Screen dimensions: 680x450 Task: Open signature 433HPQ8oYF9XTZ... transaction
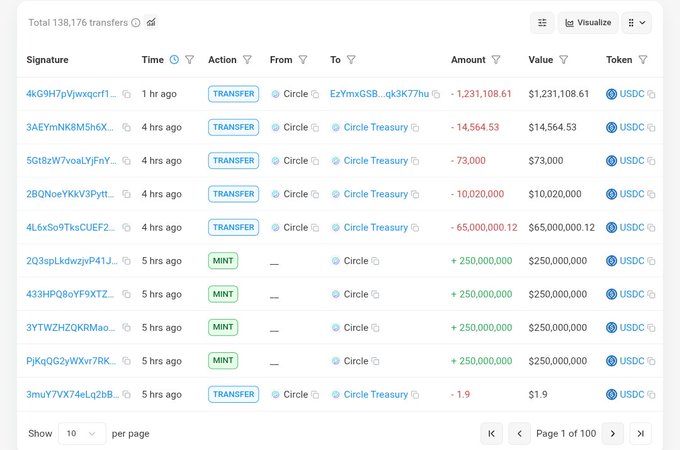[70, 294]
